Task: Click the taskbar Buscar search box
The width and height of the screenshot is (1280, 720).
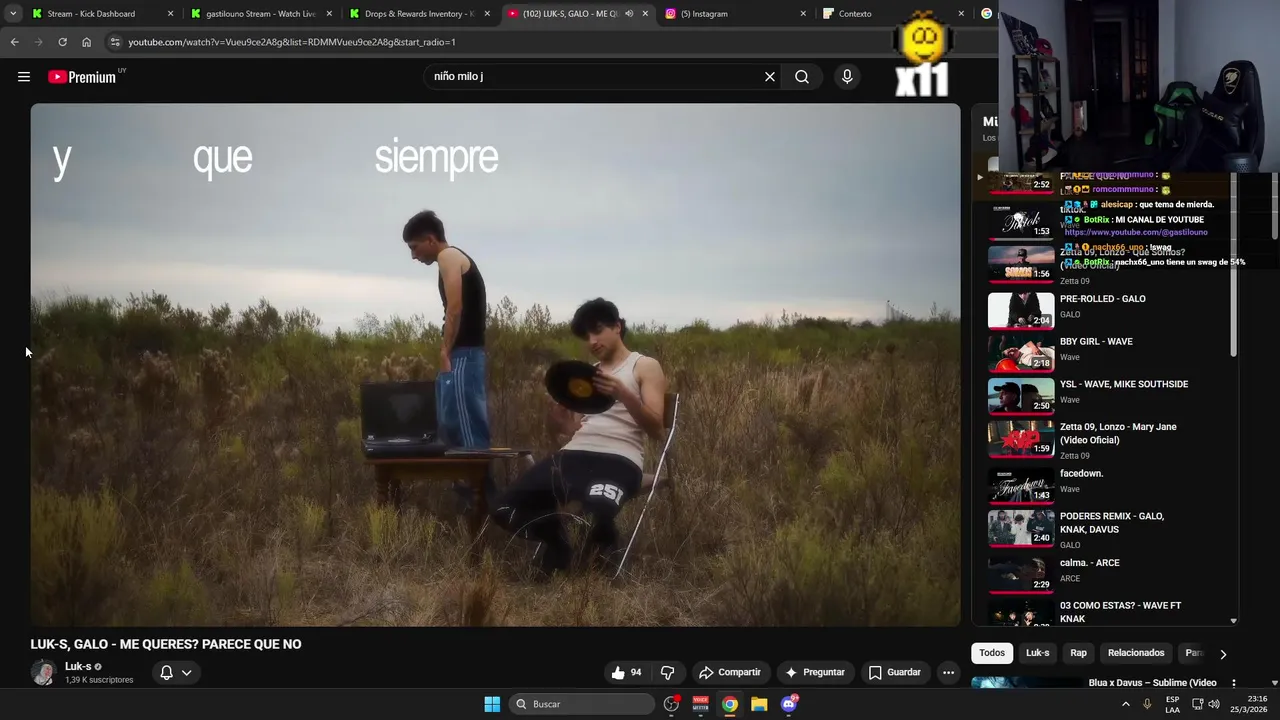Action: click(582, 704)
